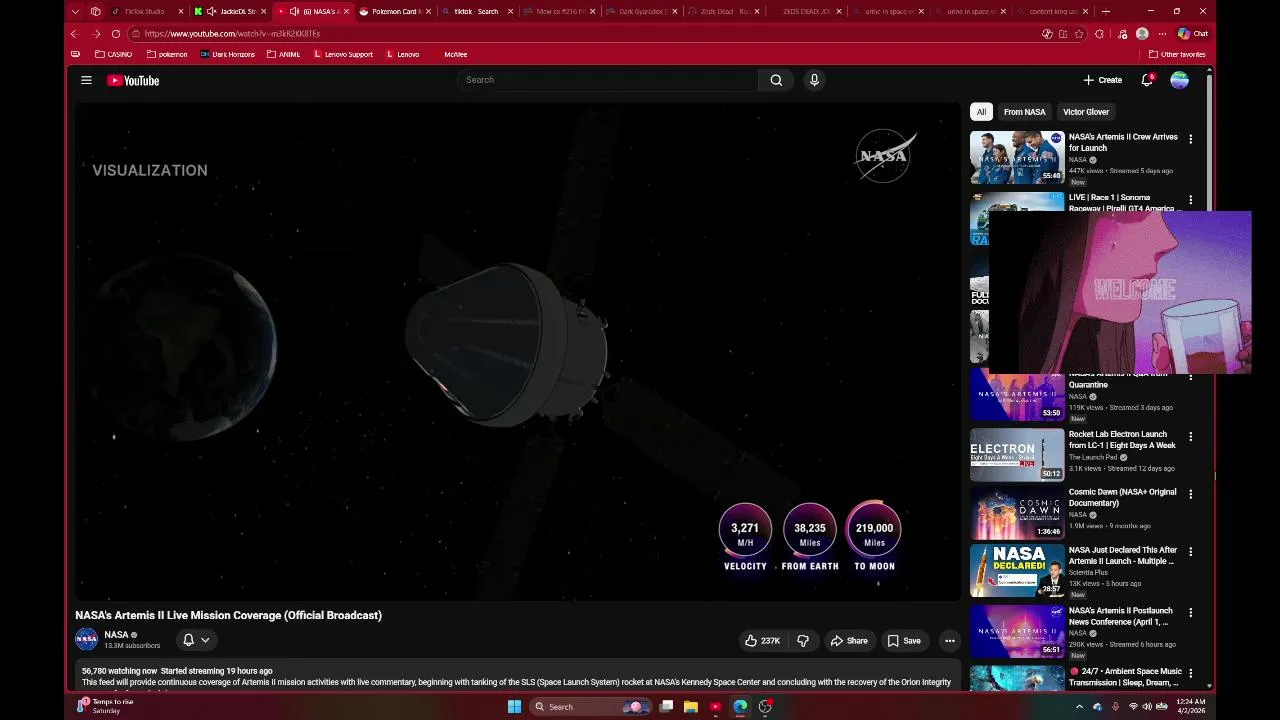Switch to the Pokemon Card tab

point(396,11)
